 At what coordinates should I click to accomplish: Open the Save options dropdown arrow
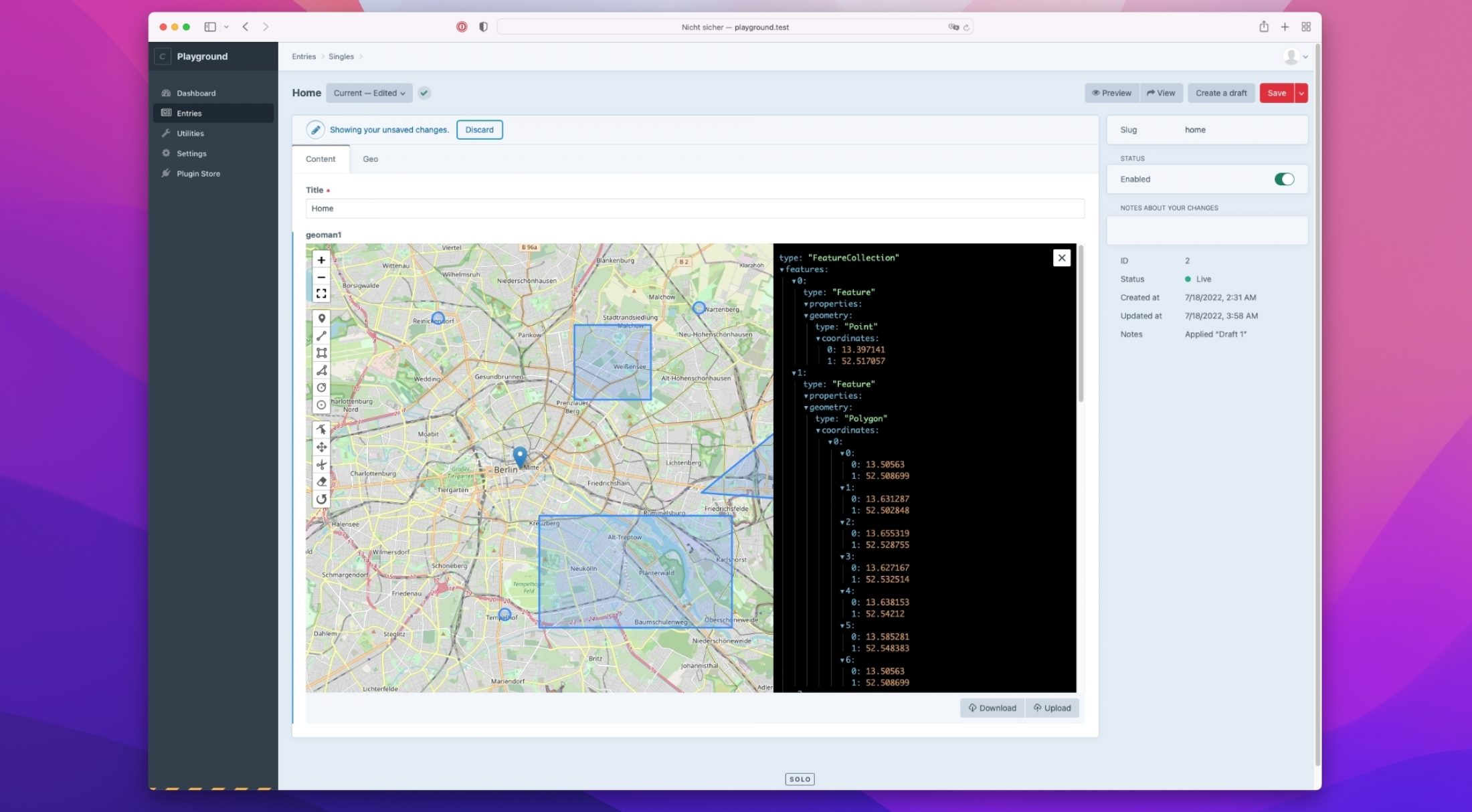pyautogui.click(x=1301, y=93)
